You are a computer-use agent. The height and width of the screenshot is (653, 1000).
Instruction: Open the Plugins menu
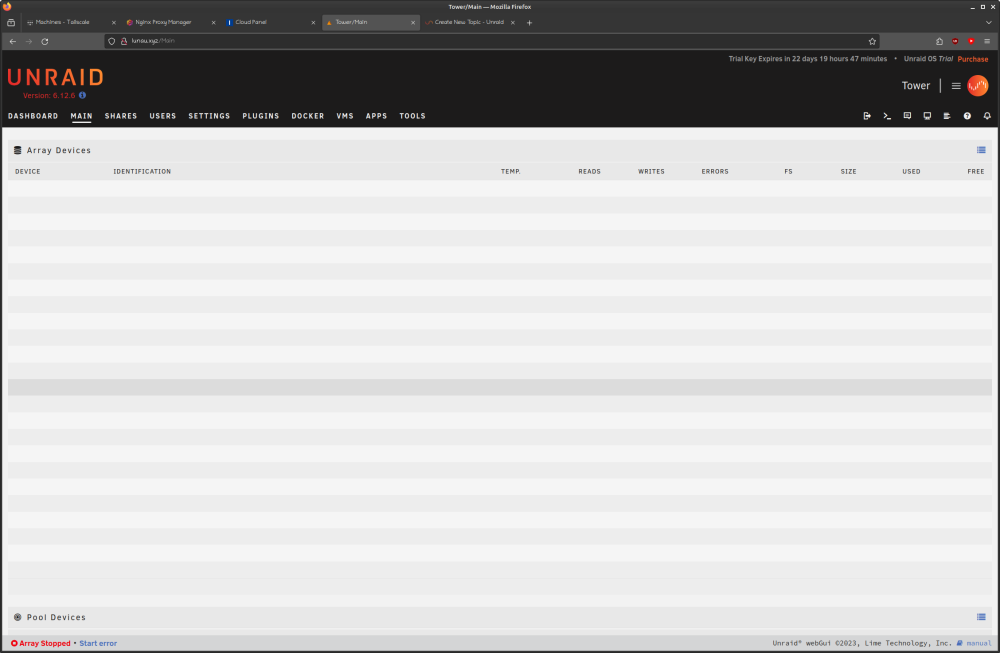pyautogui.click(x=261, y=116)
